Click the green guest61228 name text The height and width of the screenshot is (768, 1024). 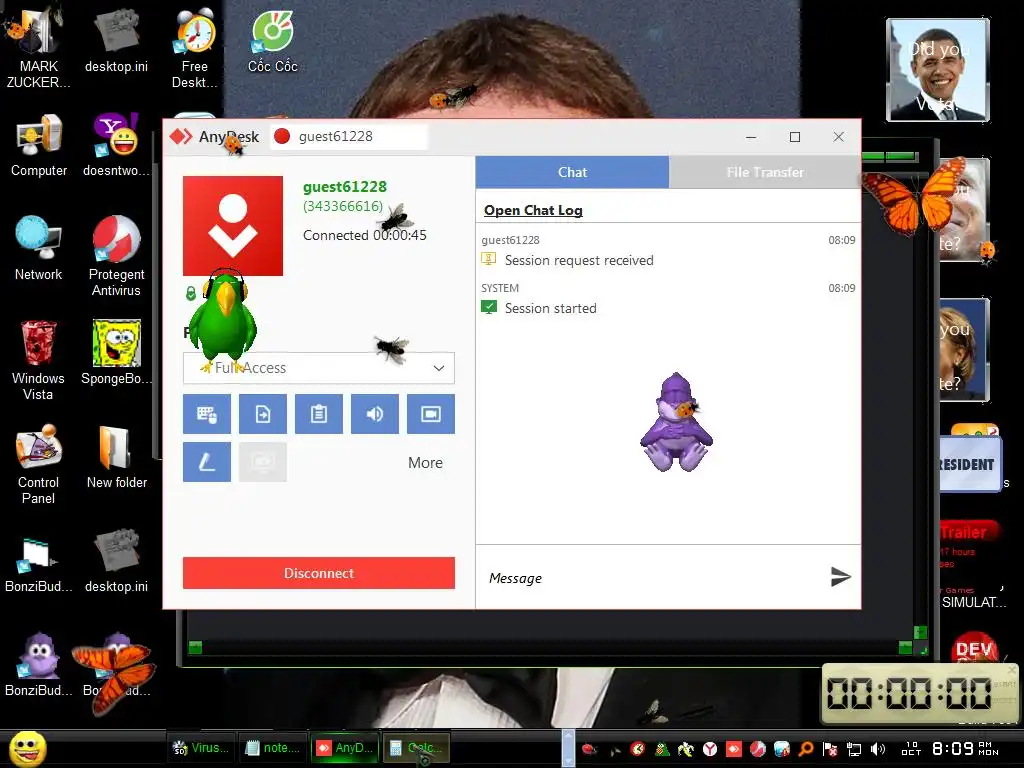coord(345,187)
